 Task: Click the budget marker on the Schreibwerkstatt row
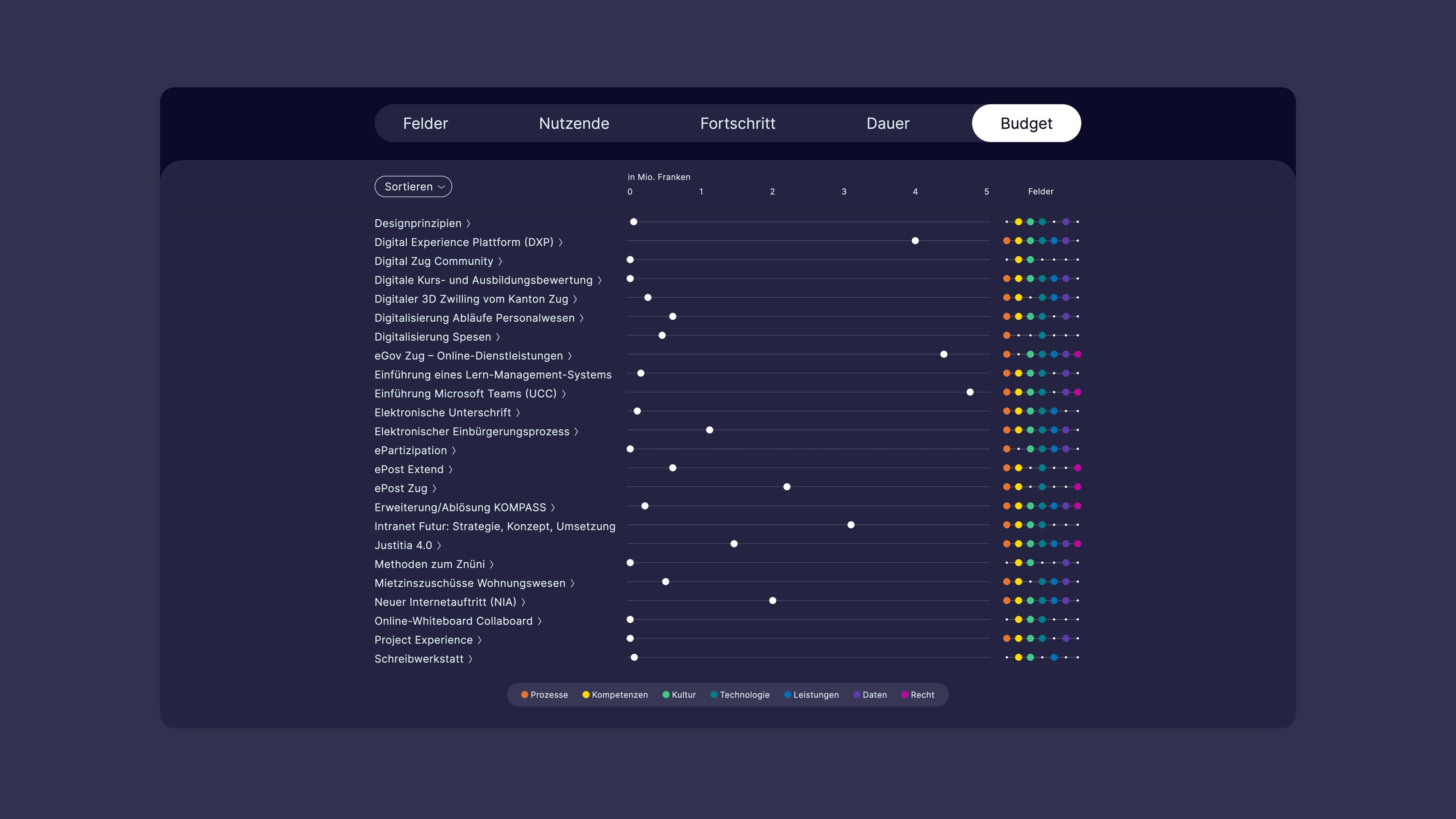click(x=634, y=657)
